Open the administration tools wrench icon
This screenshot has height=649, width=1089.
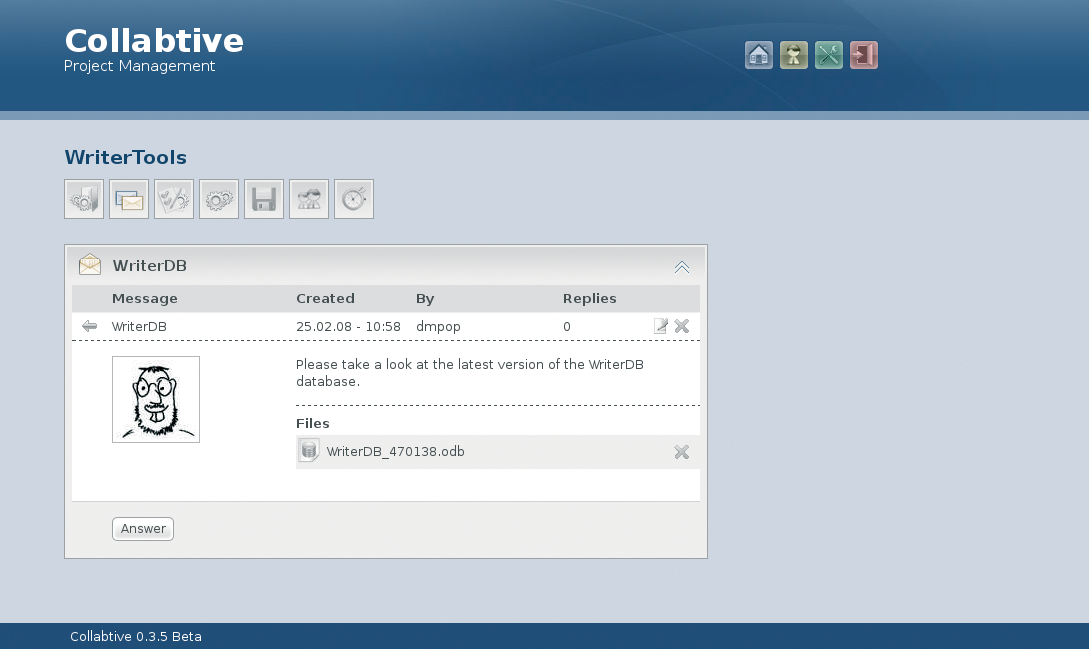829,55
